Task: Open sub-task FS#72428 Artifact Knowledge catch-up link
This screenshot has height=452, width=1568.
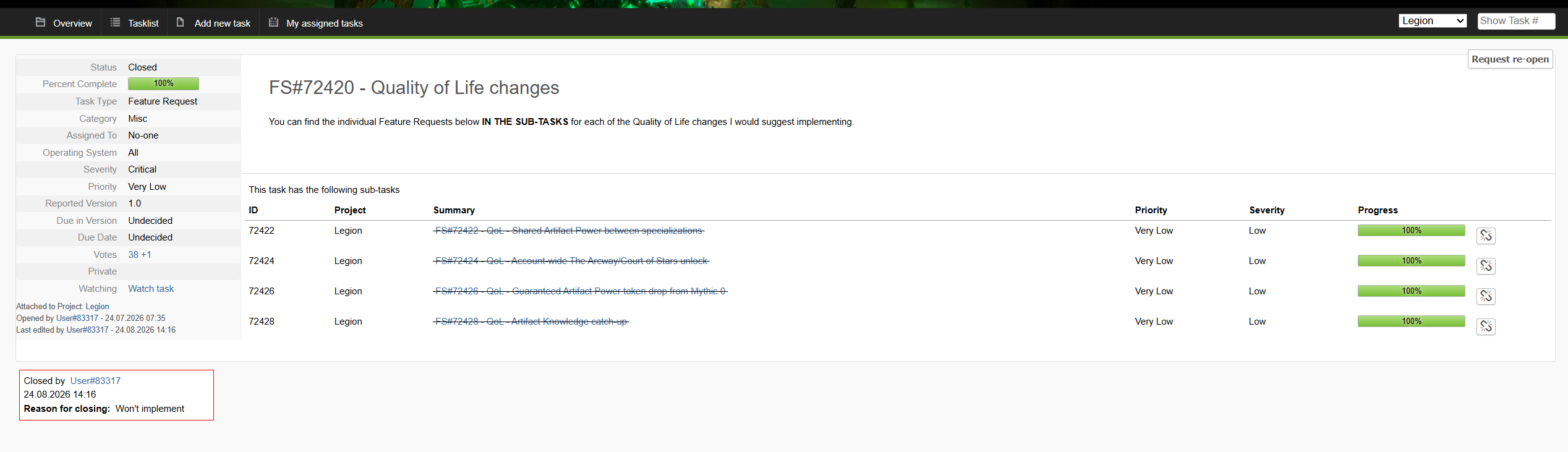Action: [531, 322]
